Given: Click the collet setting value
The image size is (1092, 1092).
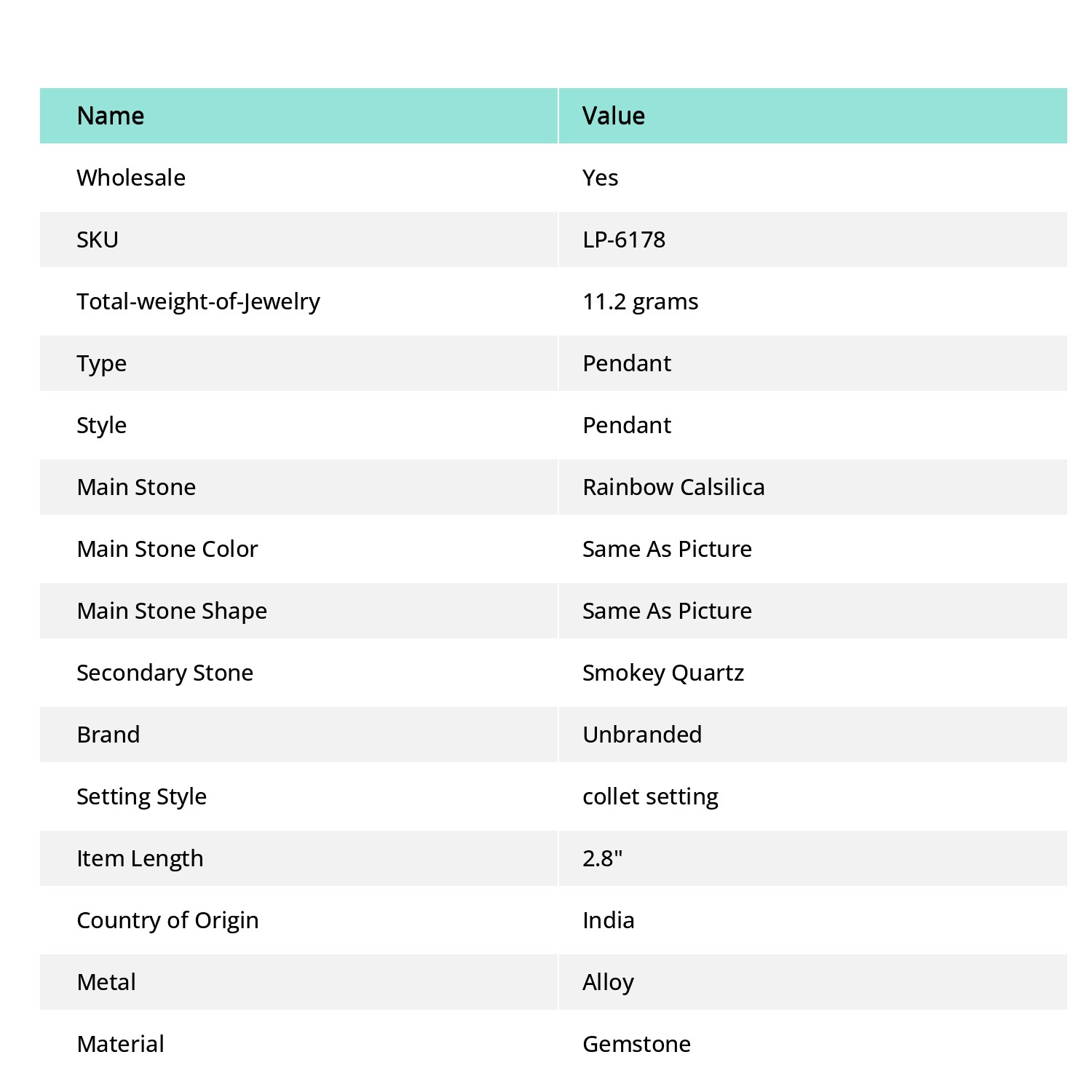Looking at the screenshot, I should [x=650, y=796].
